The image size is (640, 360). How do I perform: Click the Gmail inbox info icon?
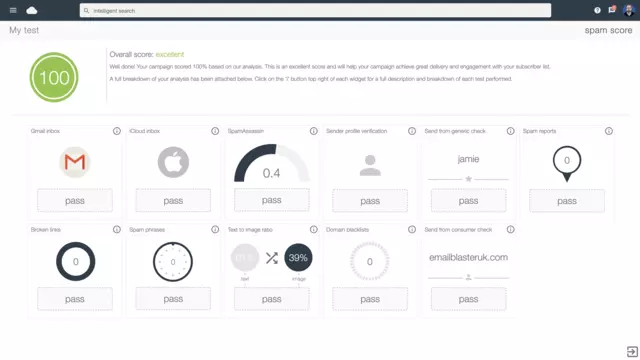click(x=117, y=131)
